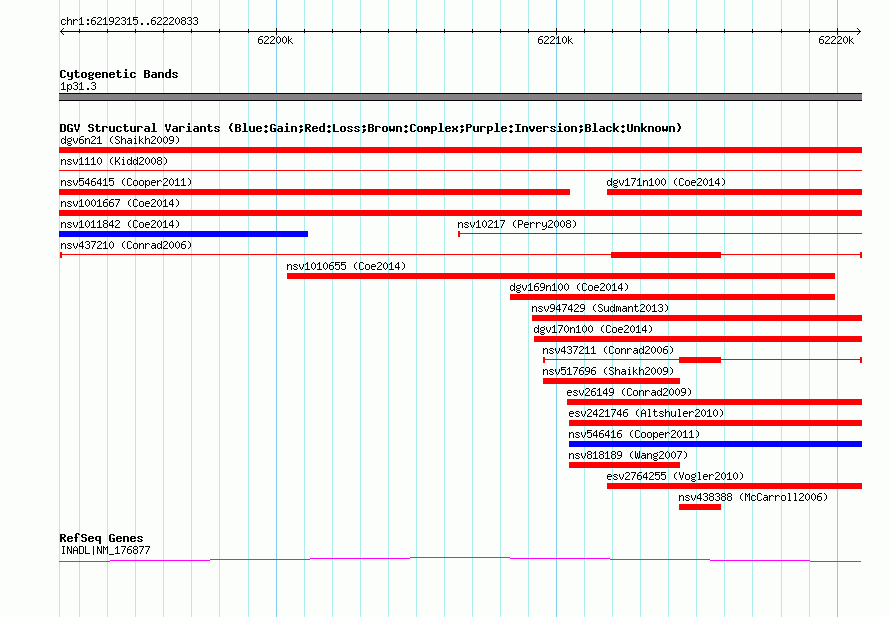Click esv26149 (Conrad2009) label
The width and height of the screenshot is (890, 617).
coord(629,392)
